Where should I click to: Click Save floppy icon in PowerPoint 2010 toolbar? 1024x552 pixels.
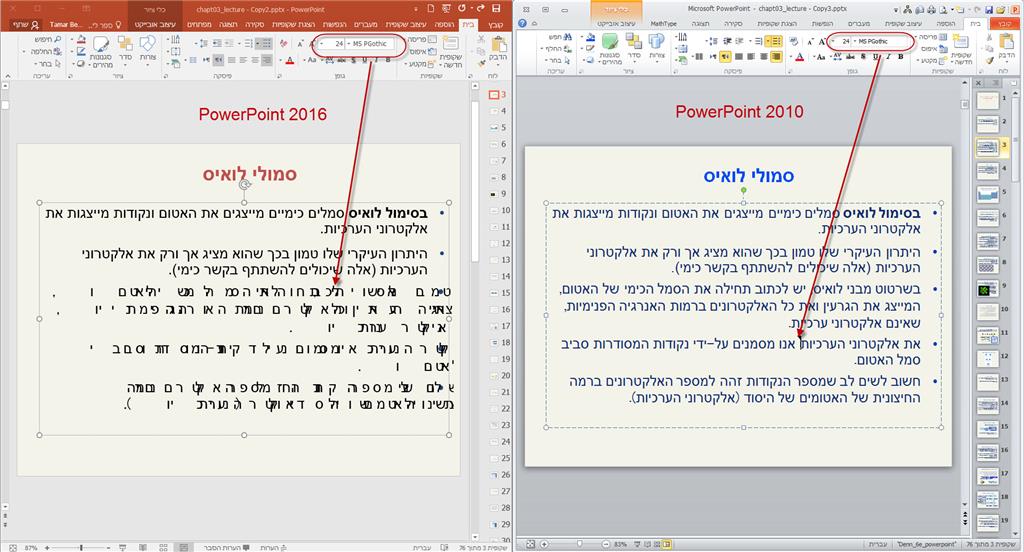(989, 10)
